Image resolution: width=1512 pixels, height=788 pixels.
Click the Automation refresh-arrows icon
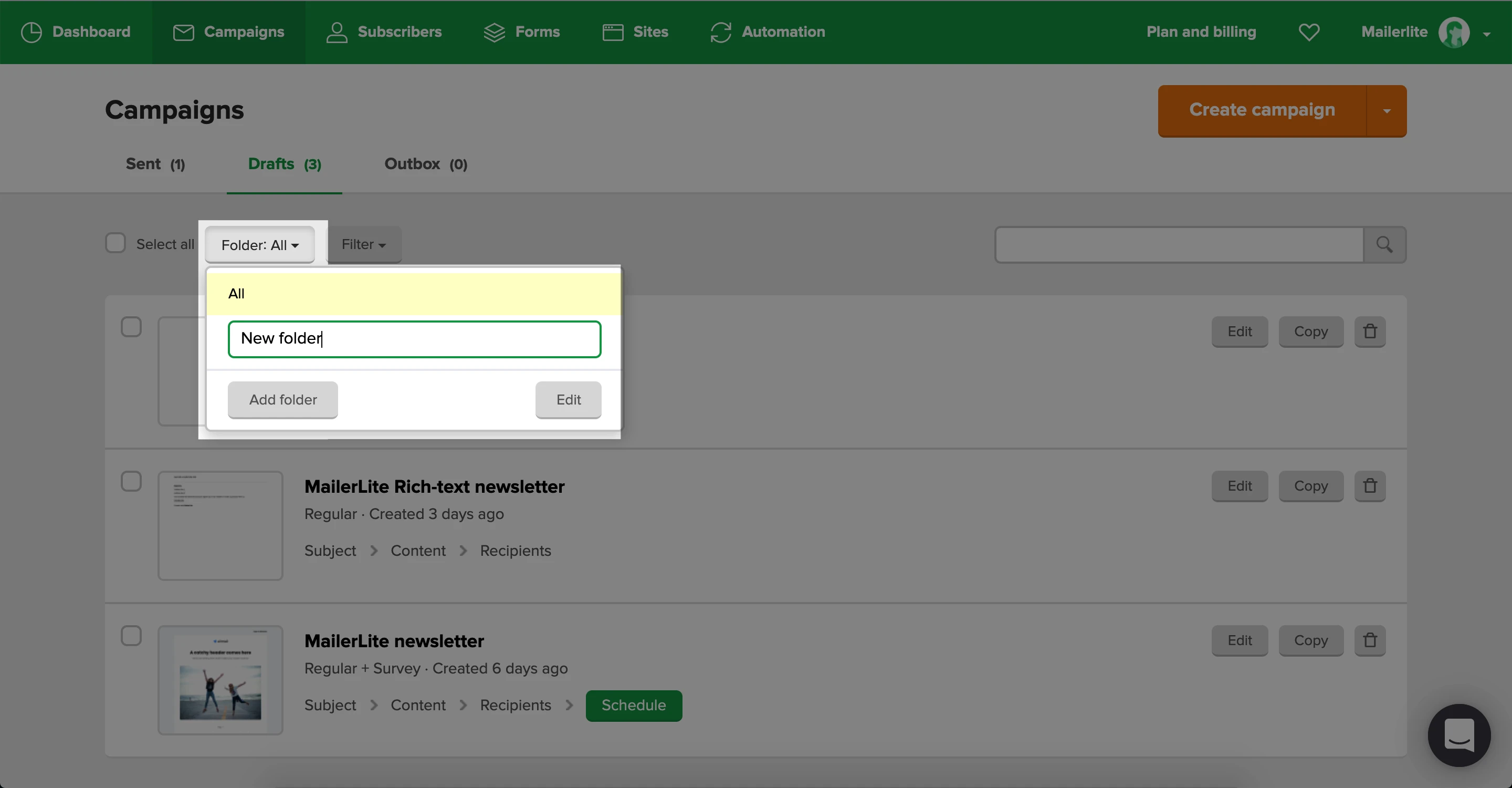pos(720,32)
